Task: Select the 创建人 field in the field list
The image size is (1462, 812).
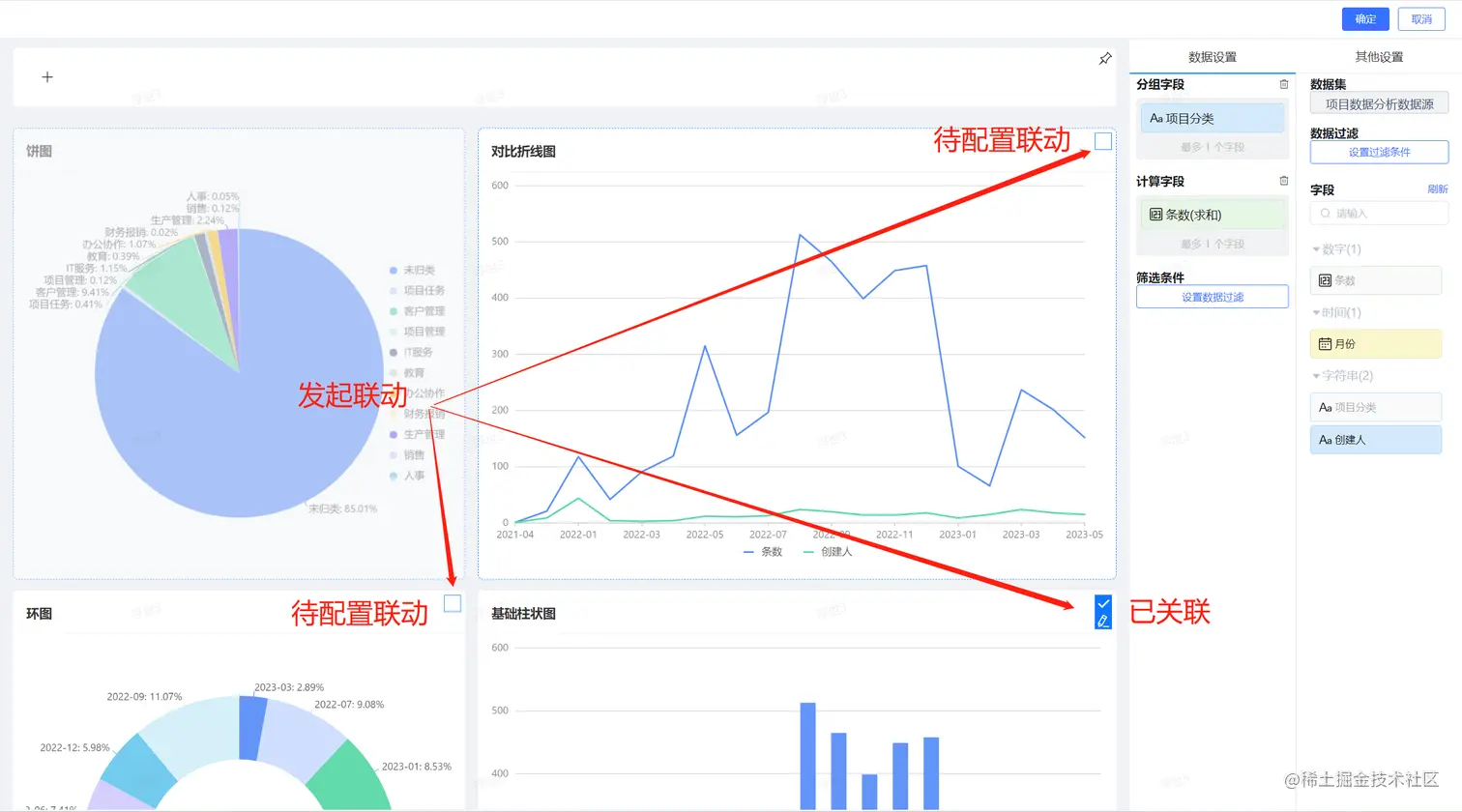Action: click(x=1376, y=439)
